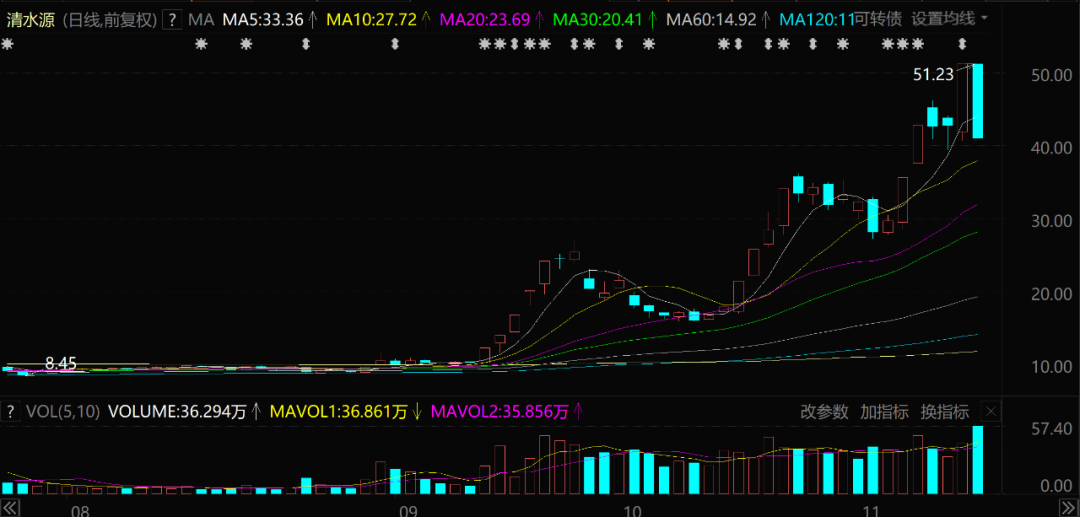The image size is (1080, 517).
Task: Click the yellow MAVOL1:36.861万 value
Action: 339,412
